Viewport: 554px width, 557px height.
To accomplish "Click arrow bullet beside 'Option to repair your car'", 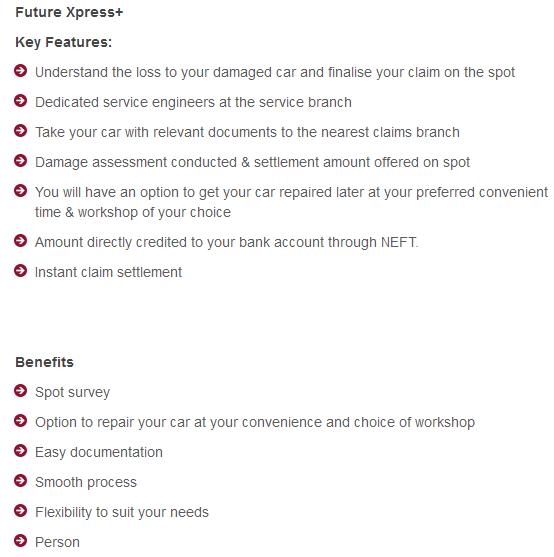I will tap(21, 421).
